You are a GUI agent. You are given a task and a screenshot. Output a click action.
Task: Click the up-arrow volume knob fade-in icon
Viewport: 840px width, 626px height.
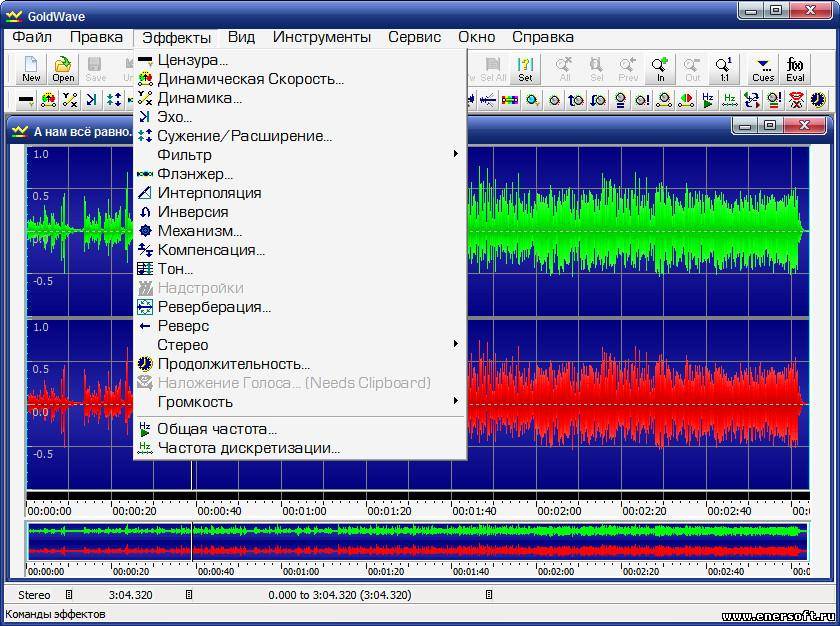576,100
